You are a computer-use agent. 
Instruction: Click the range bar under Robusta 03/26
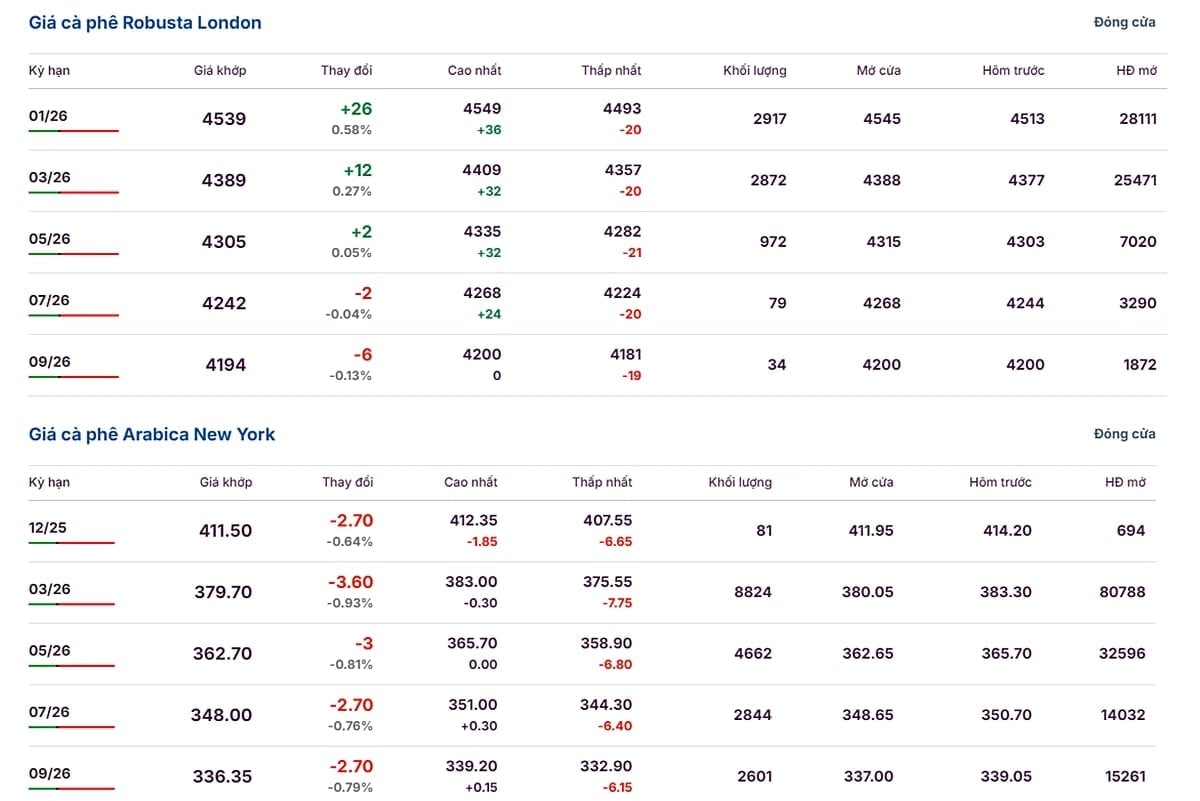coord(73,192)
